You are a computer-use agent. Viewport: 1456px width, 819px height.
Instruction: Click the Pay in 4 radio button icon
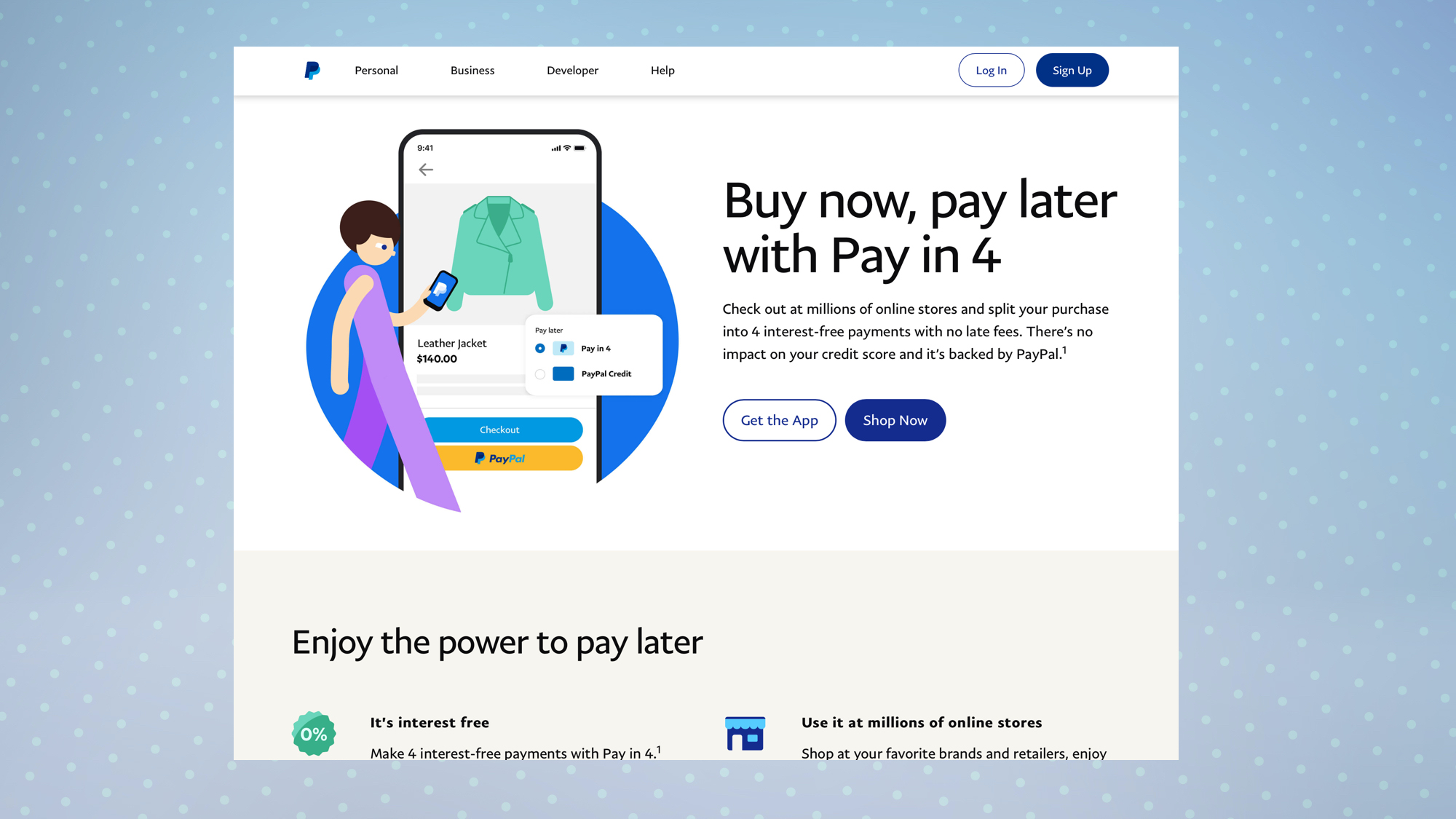540,347
